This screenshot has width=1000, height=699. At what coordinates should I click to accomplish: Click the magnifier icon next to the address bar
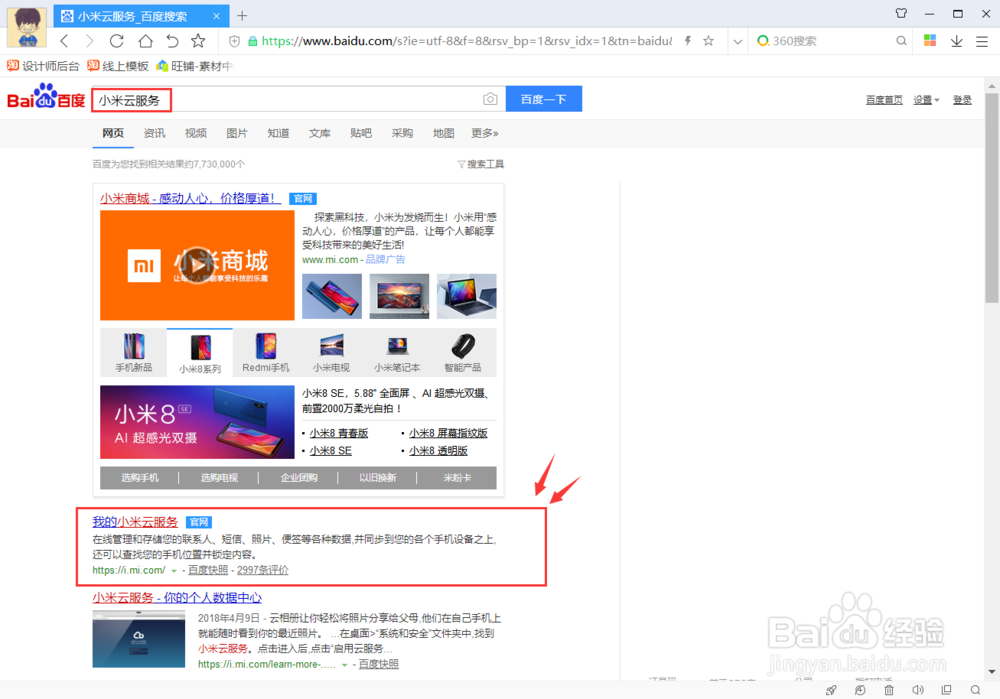[901, 41]
